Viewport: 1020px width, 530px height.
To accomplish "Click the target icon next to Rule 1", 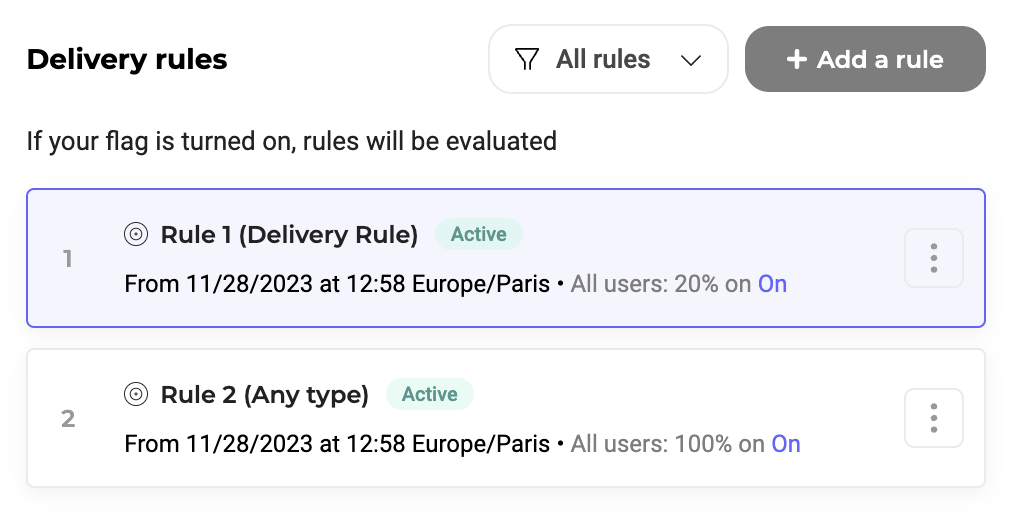I will pos(136,235).
